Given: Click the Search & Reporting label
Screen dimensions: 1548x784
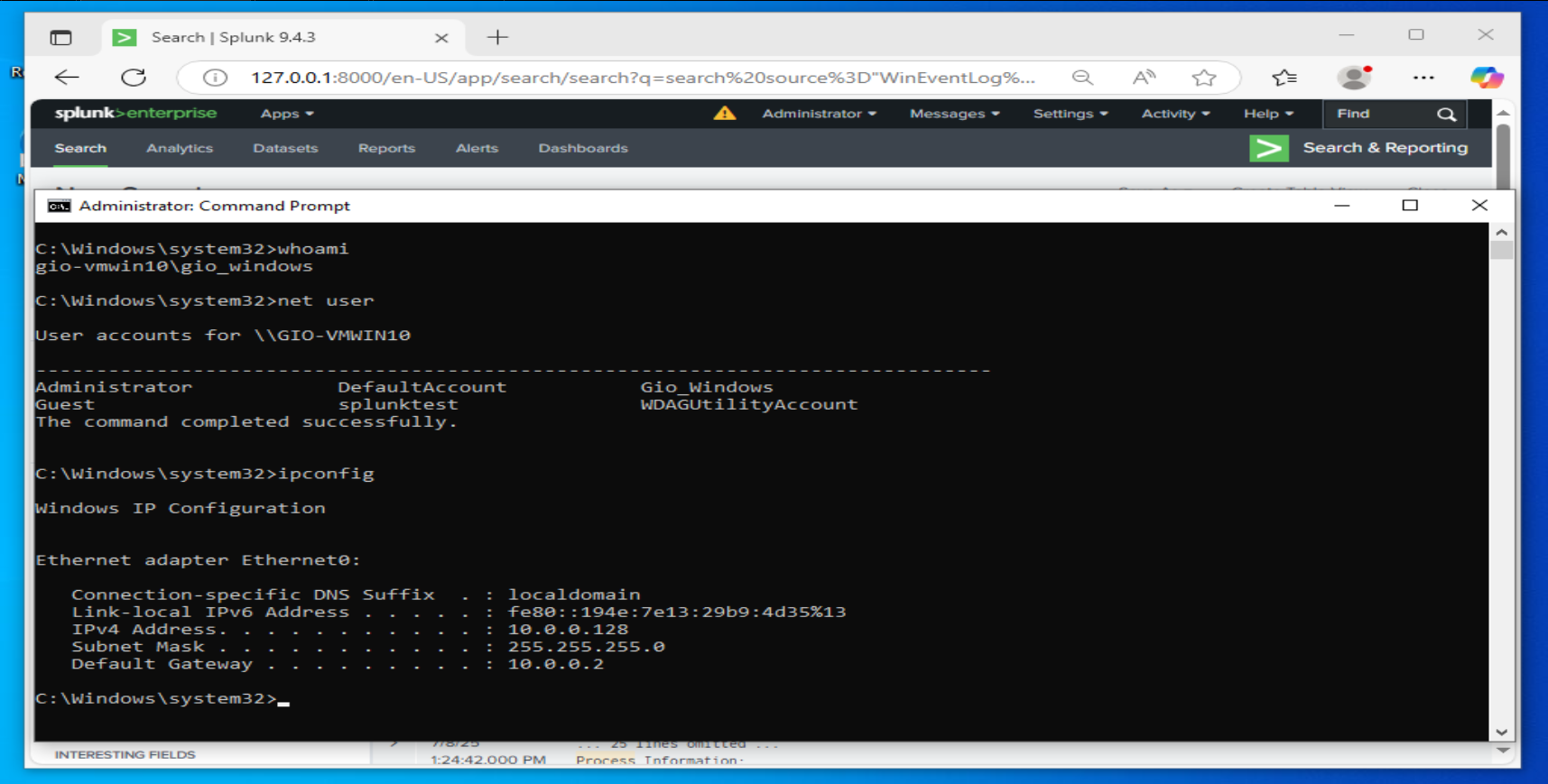Looking at the screenshot, I should (1386, 148).
